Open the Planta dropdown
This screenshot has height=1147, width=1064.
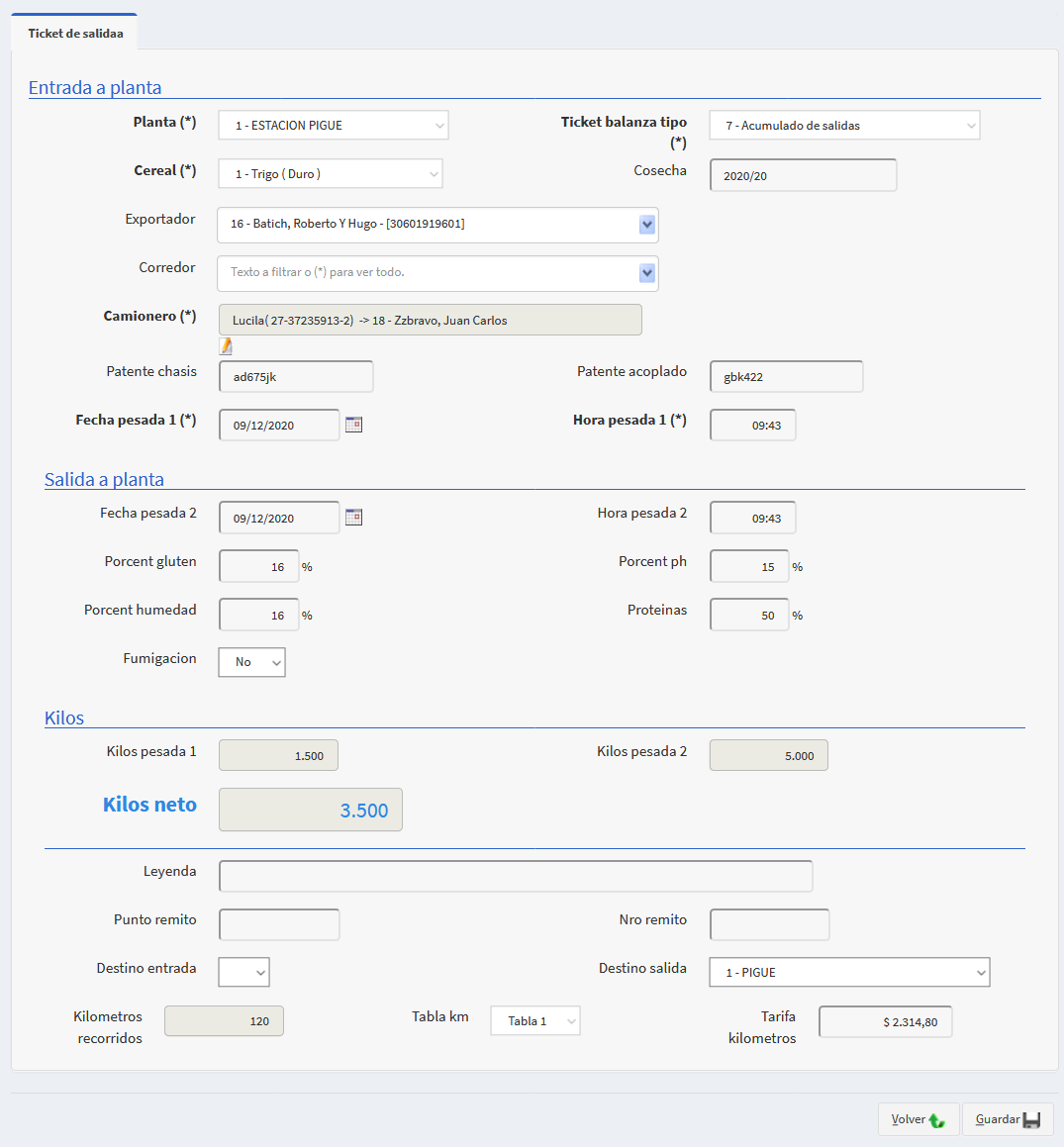334,126
